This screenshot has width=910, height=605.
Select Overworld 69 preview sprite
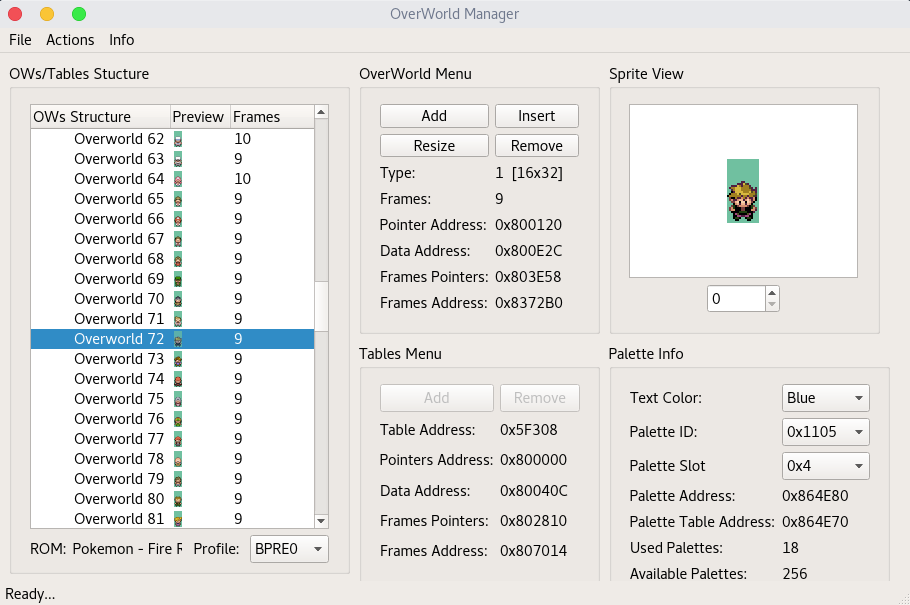[178, 279]
